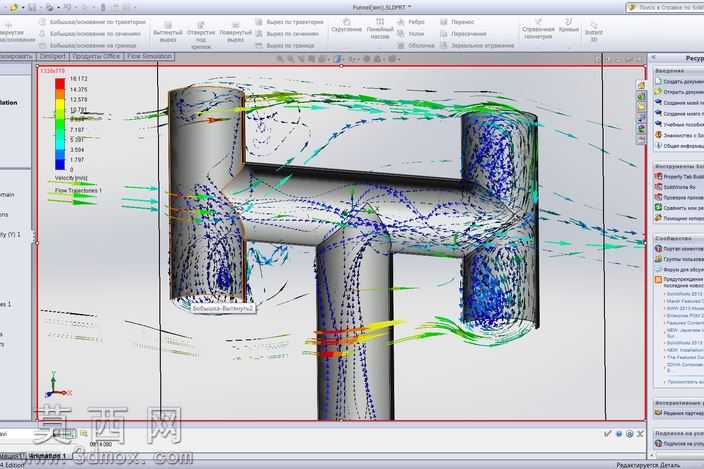Open the Отверстие под крепеж tool
This screenshot has height=469, width=704.
(x=201, y=35)
